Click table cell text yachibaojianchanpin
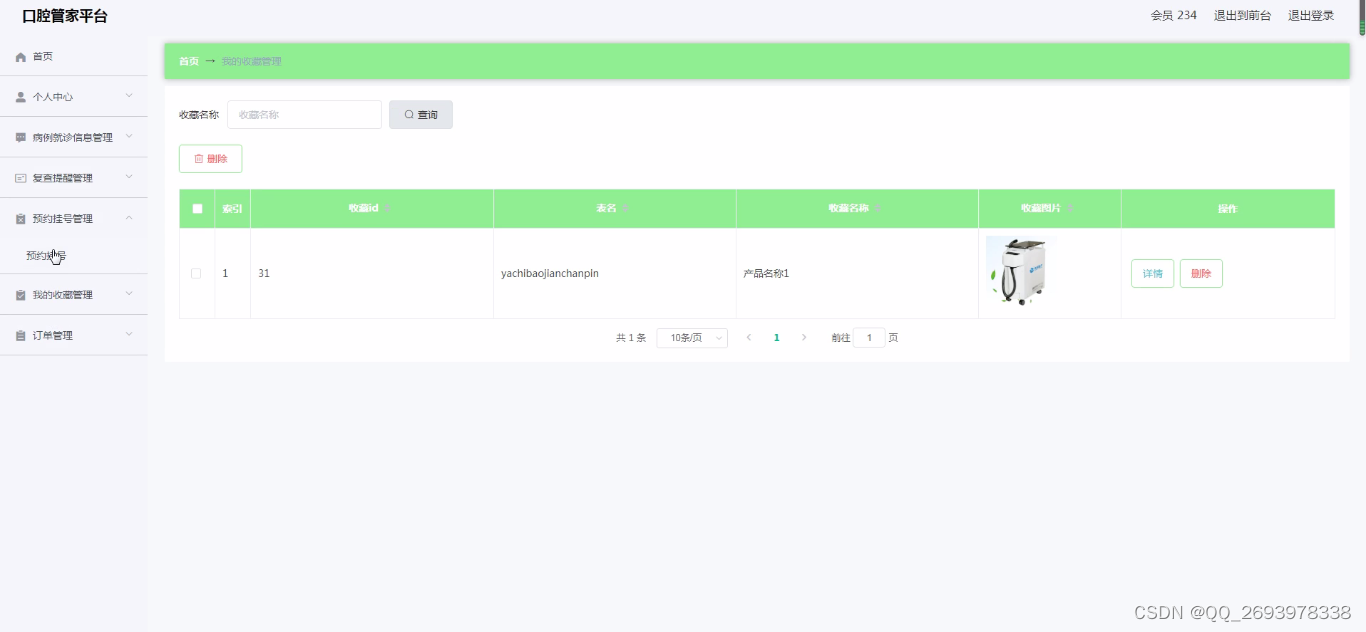The height and width of the screenshot is (632, 1366). [549, 273]
